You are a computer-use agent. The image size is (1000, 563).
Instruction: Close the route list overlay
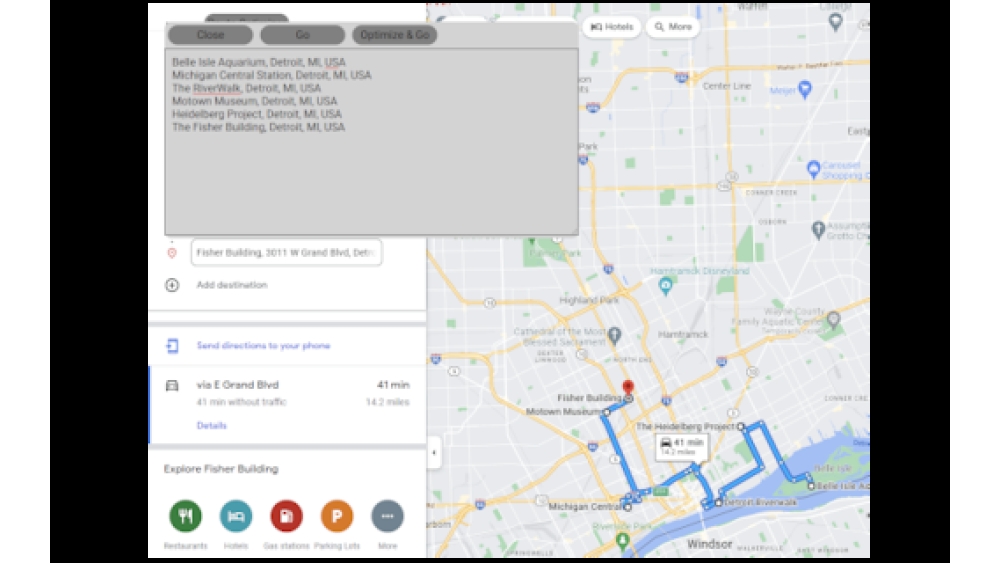point(210,35)
